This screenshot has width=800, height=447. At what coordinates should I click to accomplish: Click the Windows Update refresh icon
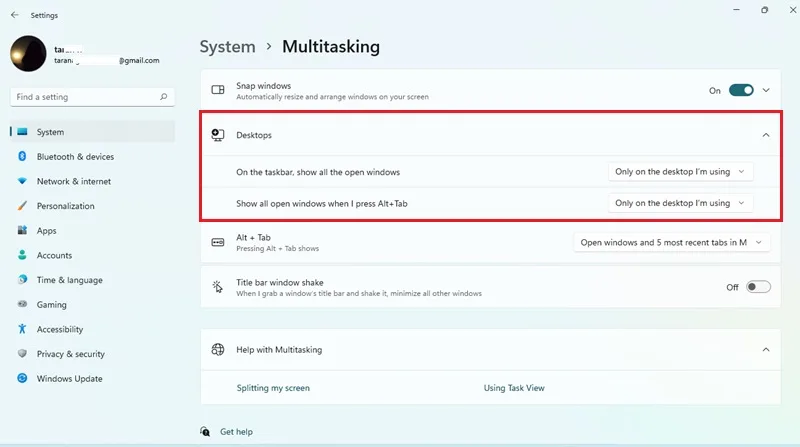(x=22, y=378)
